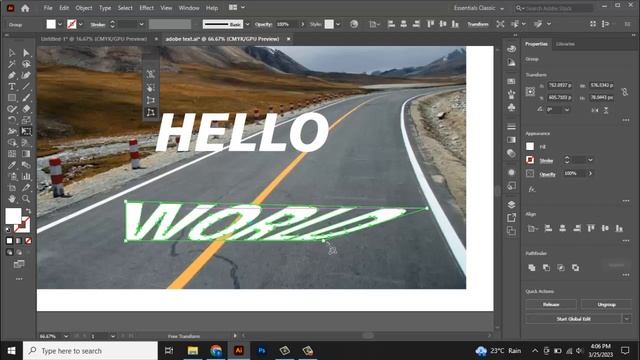The width and height of the screenshot is (640, 360).
Task: Select the Blend tool
Action: pyautogui.click(x=26, y=165)
